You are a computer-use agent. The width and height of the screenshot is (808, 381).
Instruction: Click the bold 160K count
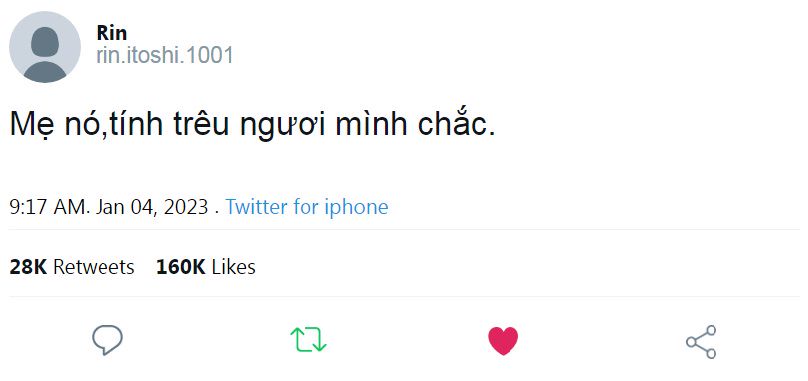181,267
